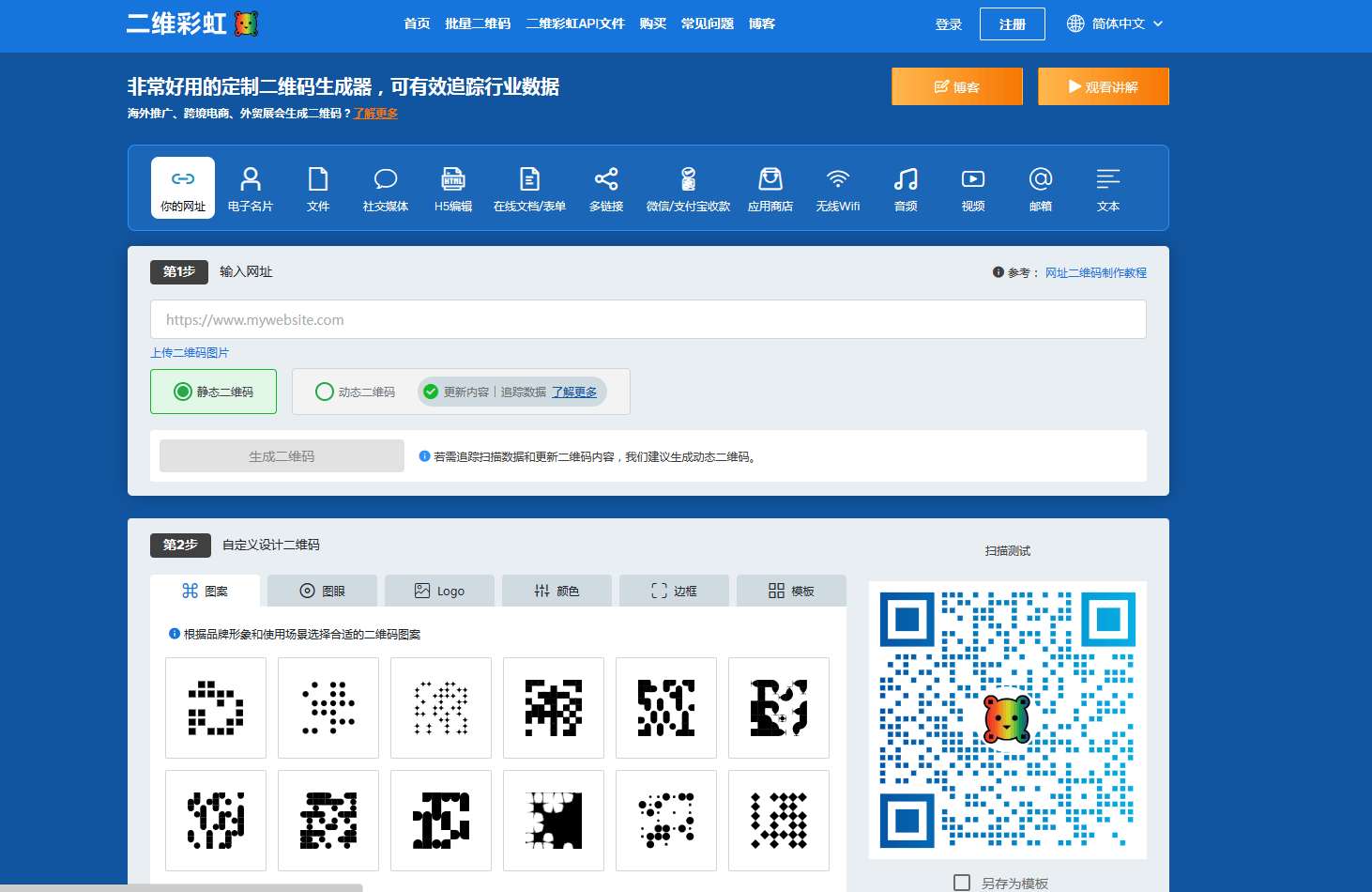Select the 音频 audio QR type
The image size is (1372, 892).
click(906, 188)
